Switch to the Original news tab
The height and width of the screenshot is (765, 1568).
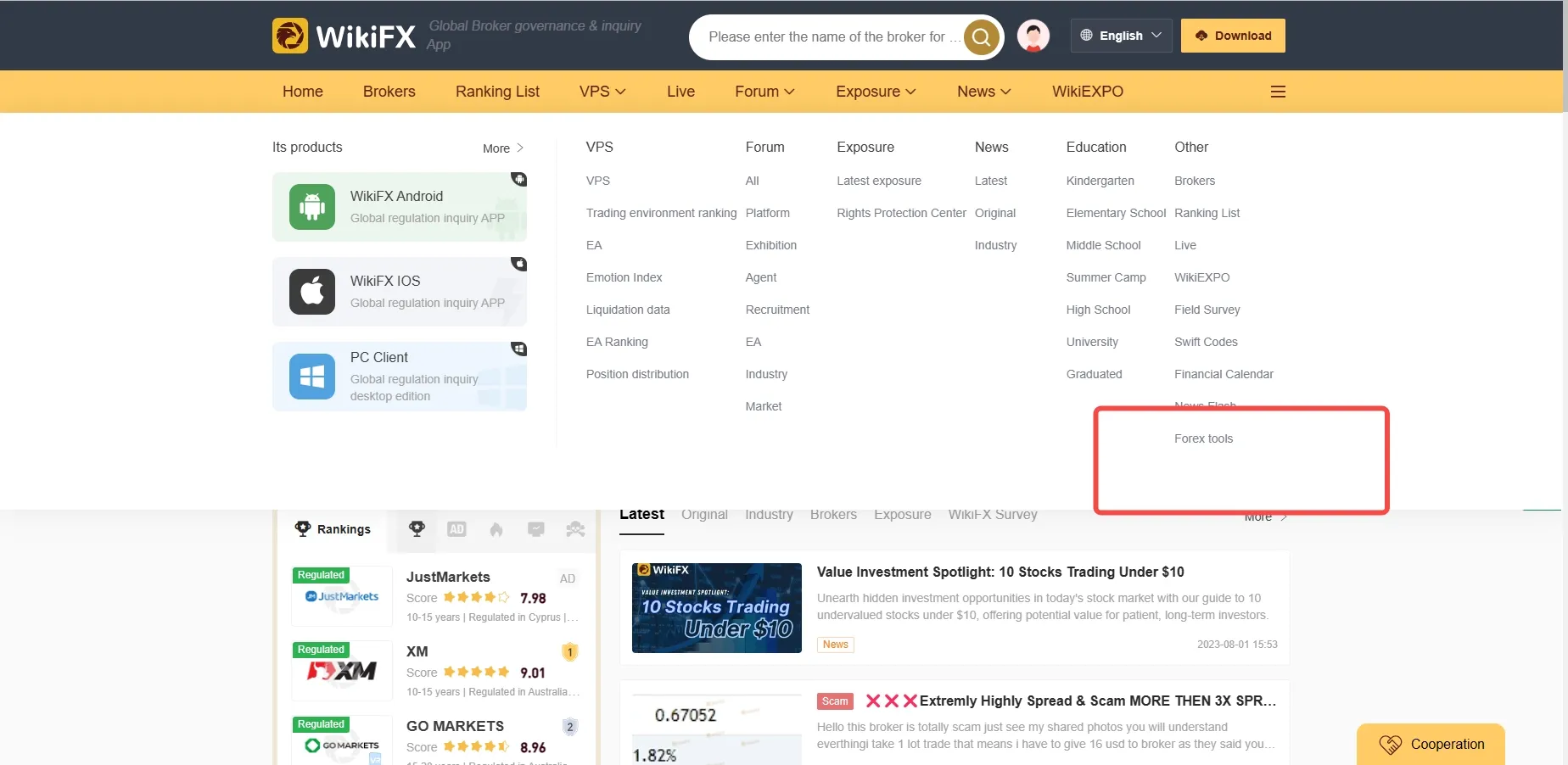click(x=704, y=514)
